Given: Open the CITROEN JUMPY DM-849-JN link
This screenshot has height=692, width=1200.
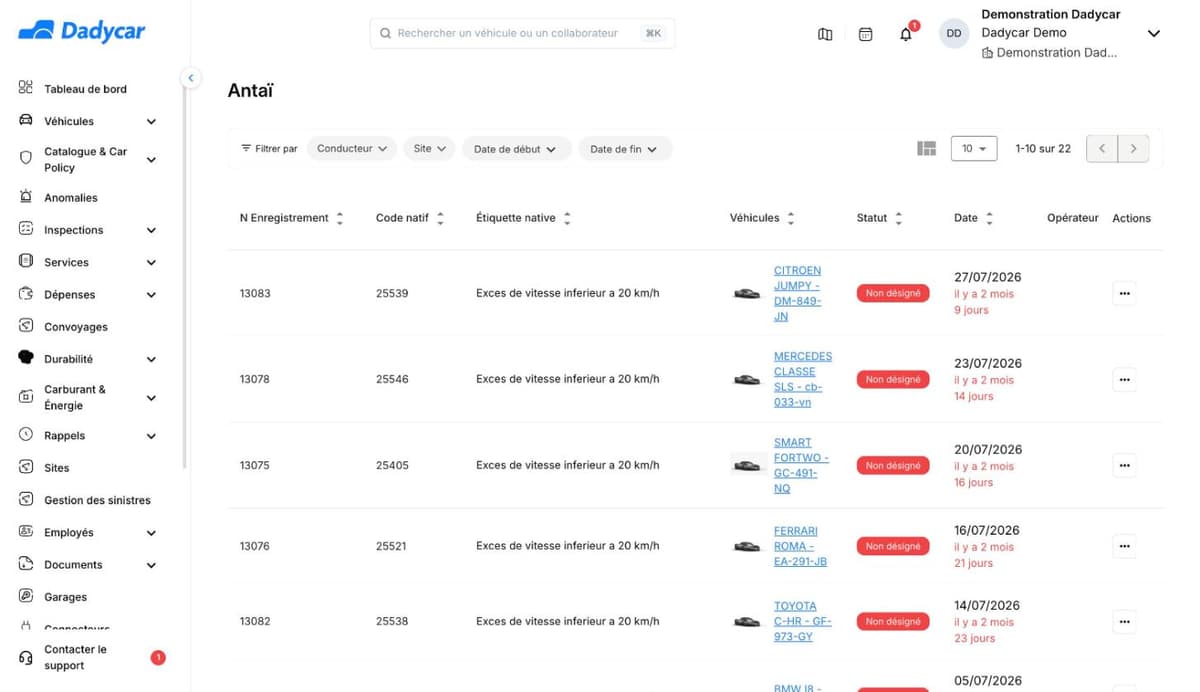Looking at the screenshot, I should point(798,293).
